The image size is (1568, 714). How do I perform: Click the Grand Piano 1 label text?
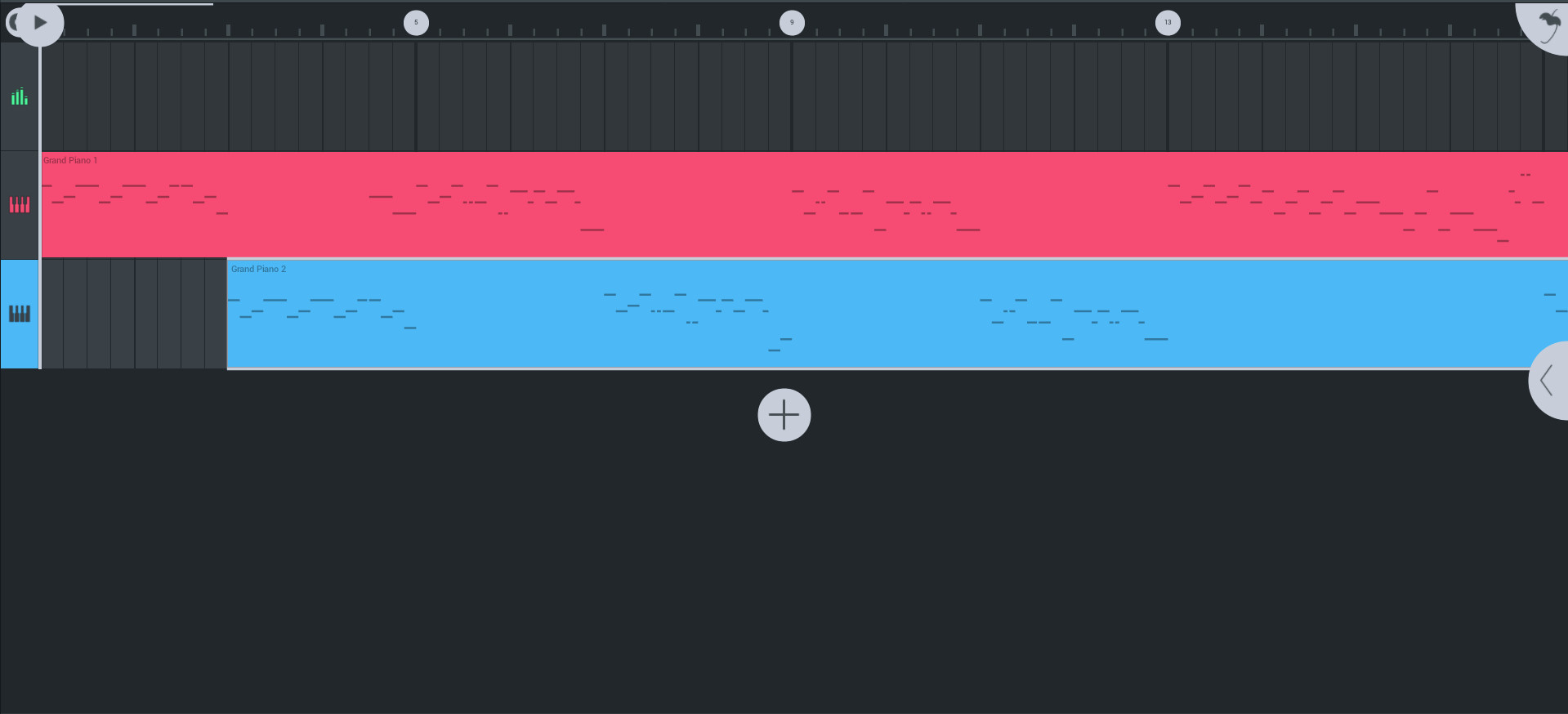pos(71,160)
